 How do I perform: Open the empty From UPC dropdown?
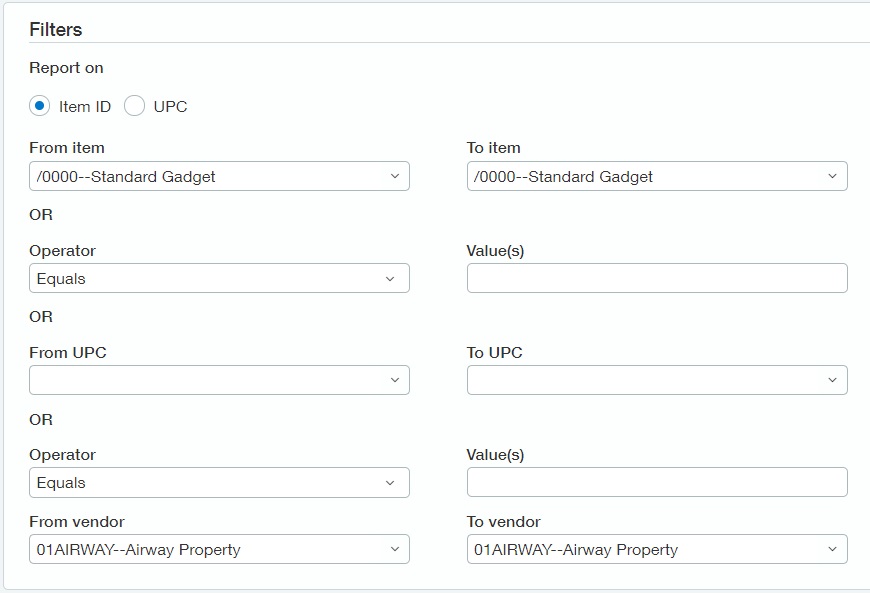[x=219, y=380]
